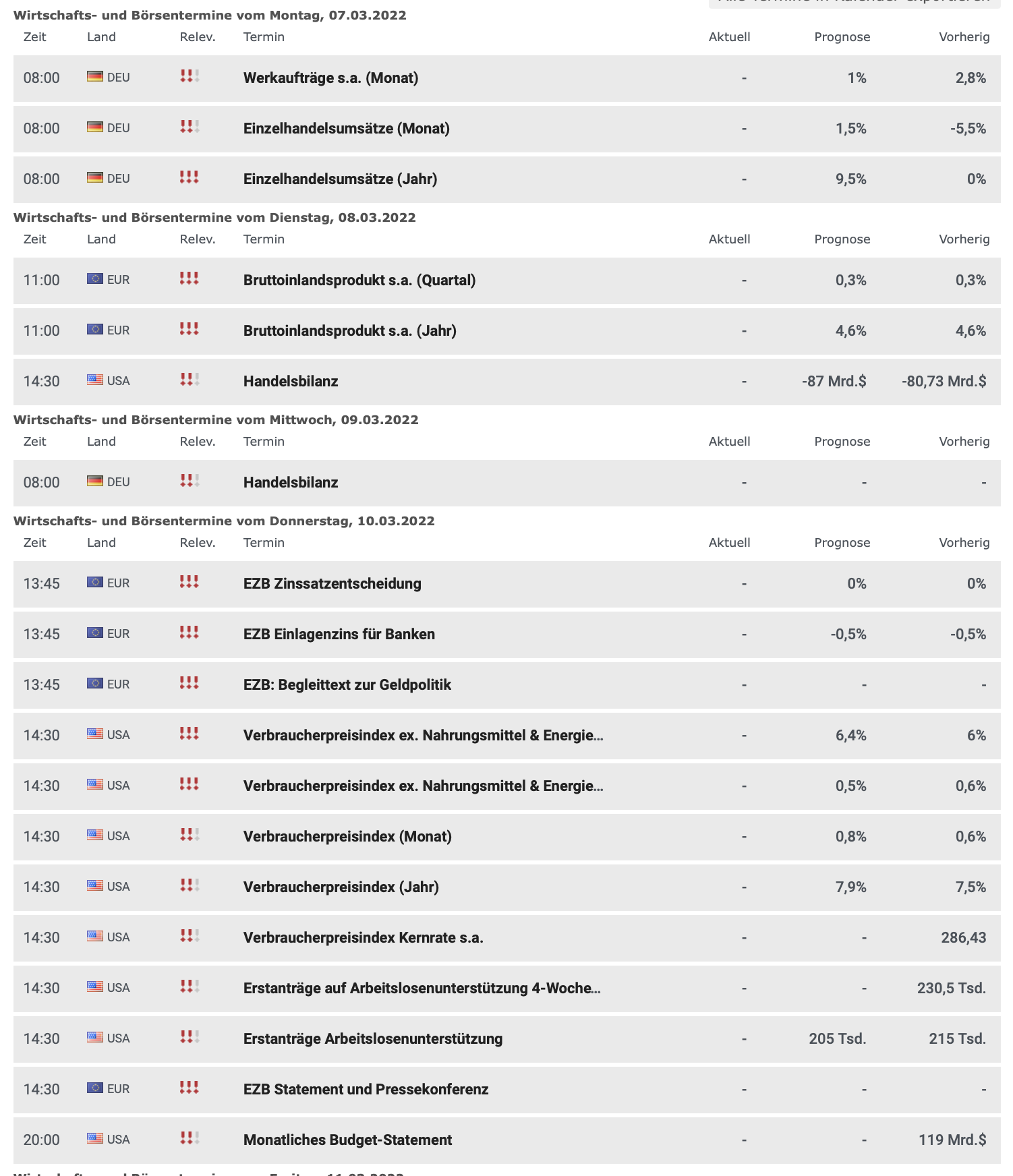Click relevance indicator of Bruttoinlandsprodukt s.a. (Quartal)
1013x1176 pixels.
point(190,278)
